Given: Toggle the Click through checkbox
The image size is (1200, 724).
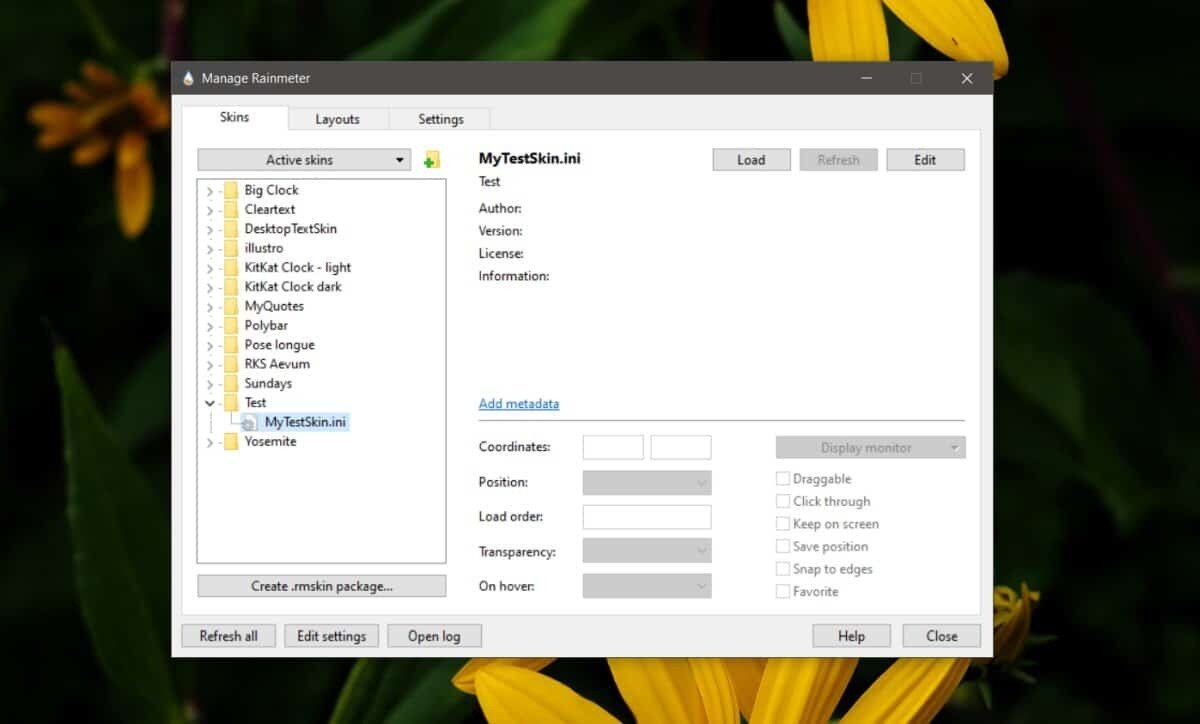Looking at the screenshot, I should click(x=783, y=502).
